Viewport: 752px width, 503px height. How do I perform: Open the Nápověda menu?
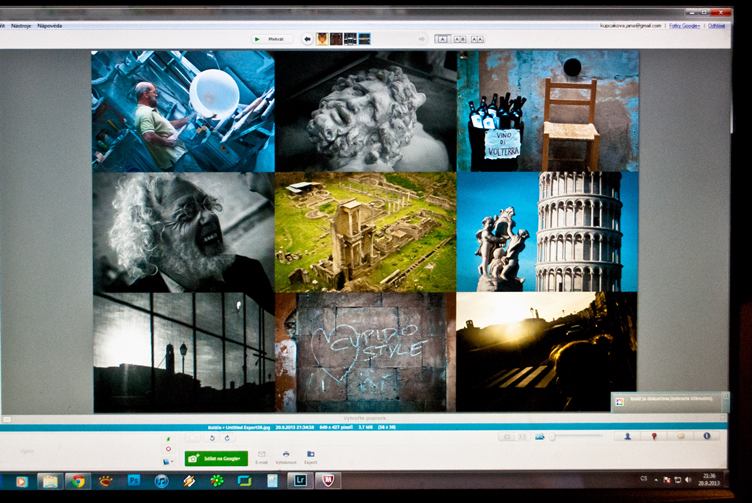click(x=50, y=25)
